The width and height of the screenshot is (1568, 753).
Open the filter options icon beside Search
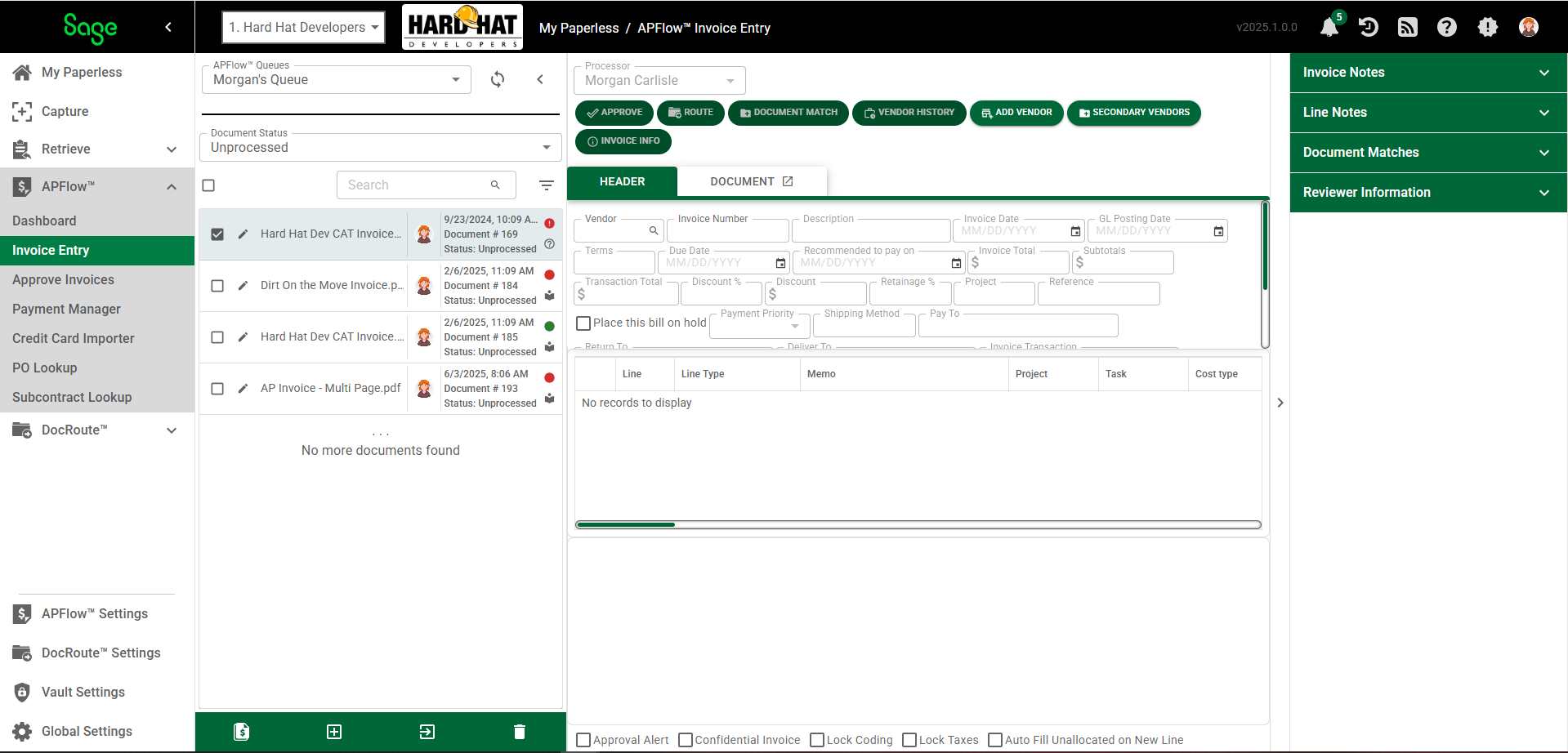547,185
